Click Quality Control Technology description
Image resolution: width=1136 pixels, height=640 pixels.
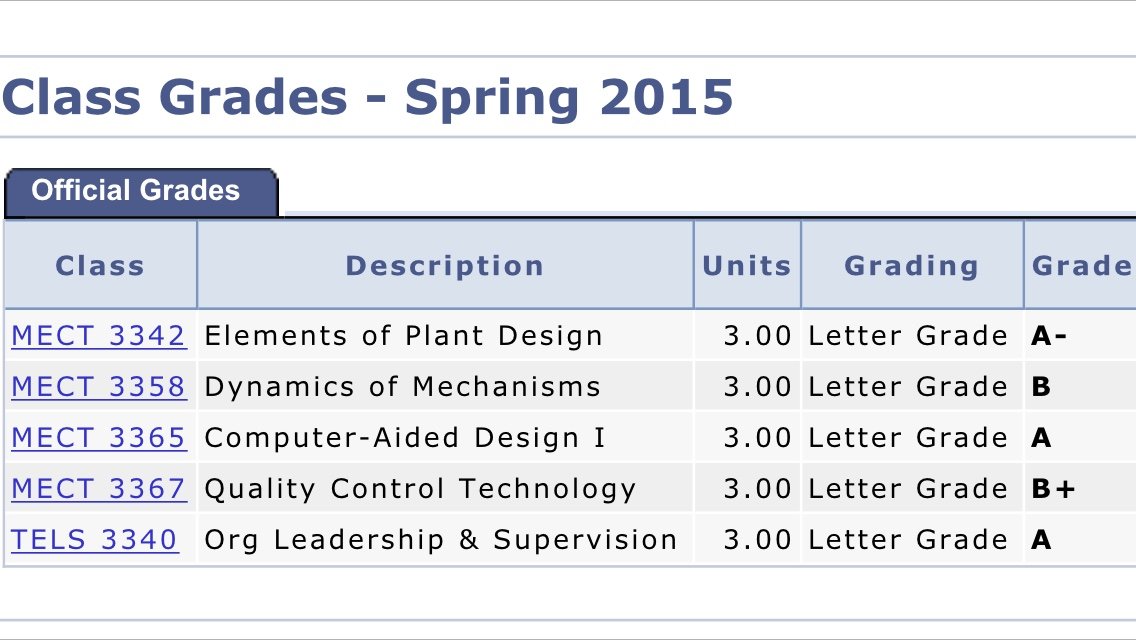click(x=420, y=489)
